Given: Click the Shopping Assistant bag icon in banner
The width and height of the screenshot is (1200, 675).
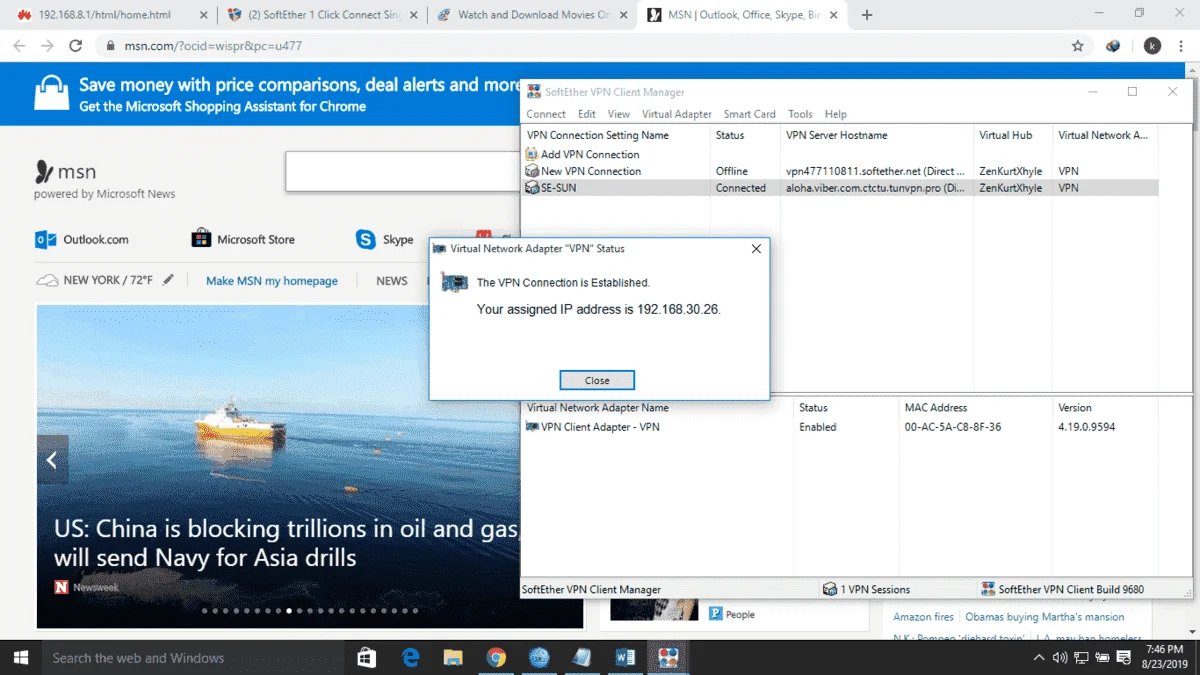Looking at the screenshot, I should click(51, 94).
